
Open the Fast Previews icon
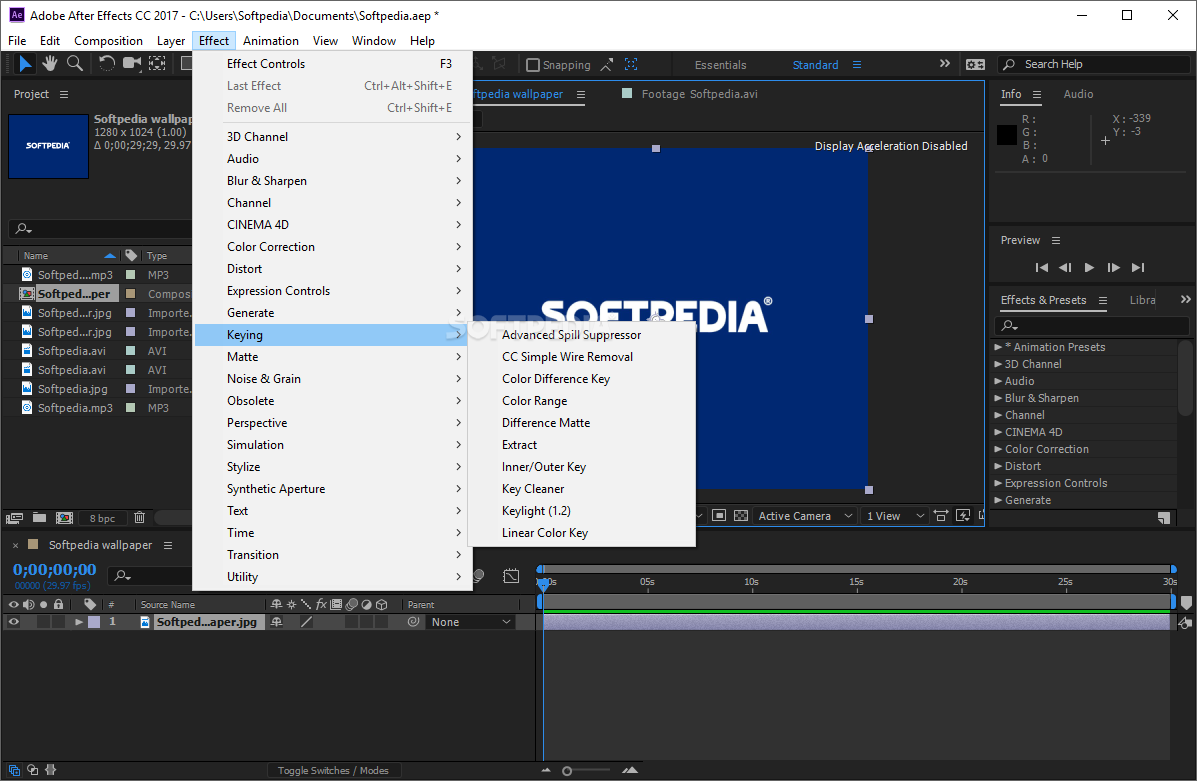[x=963, y=516]
